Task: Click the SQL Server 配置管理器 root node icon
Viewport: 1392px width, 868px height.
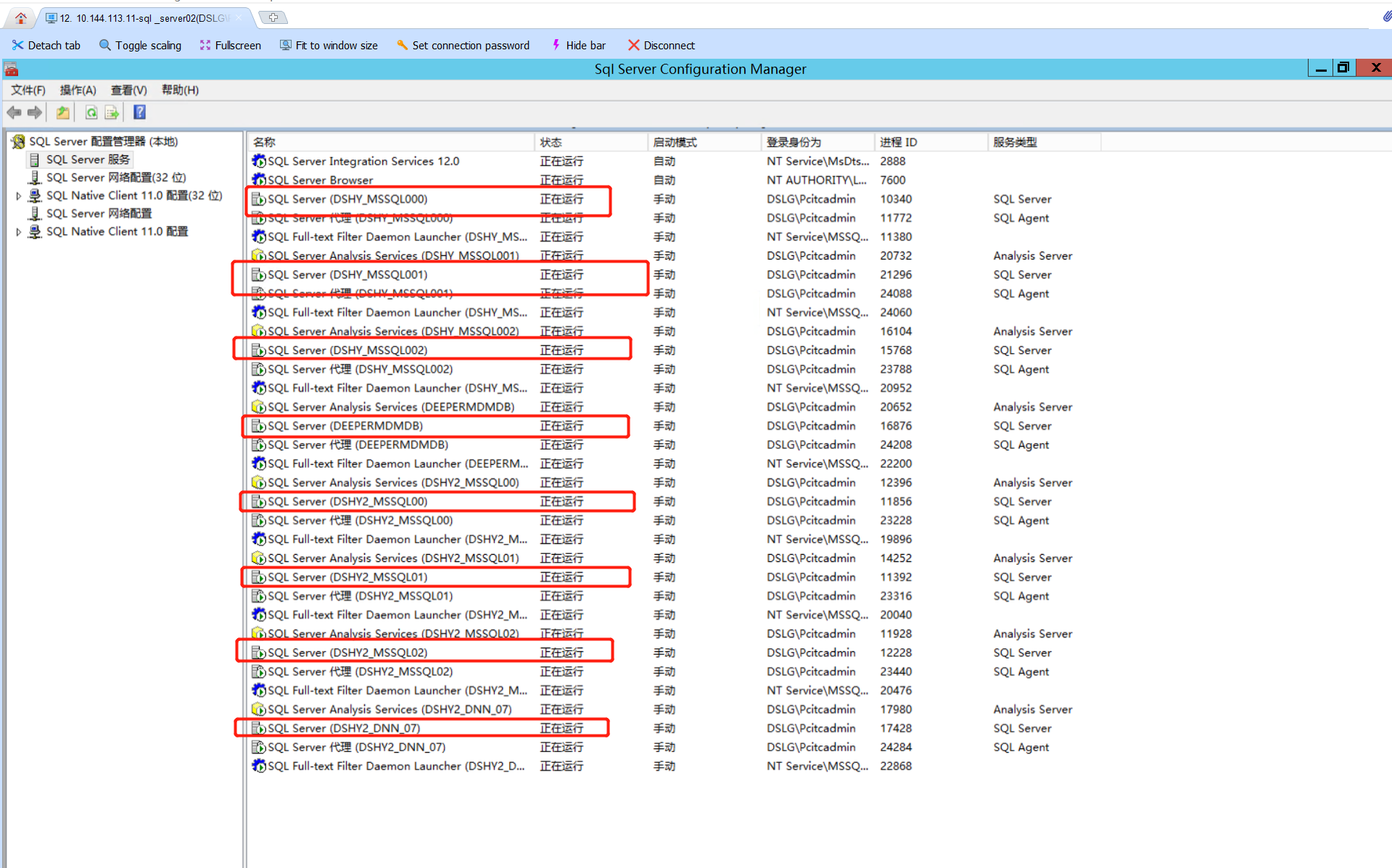Action: (x=18, y=141)
